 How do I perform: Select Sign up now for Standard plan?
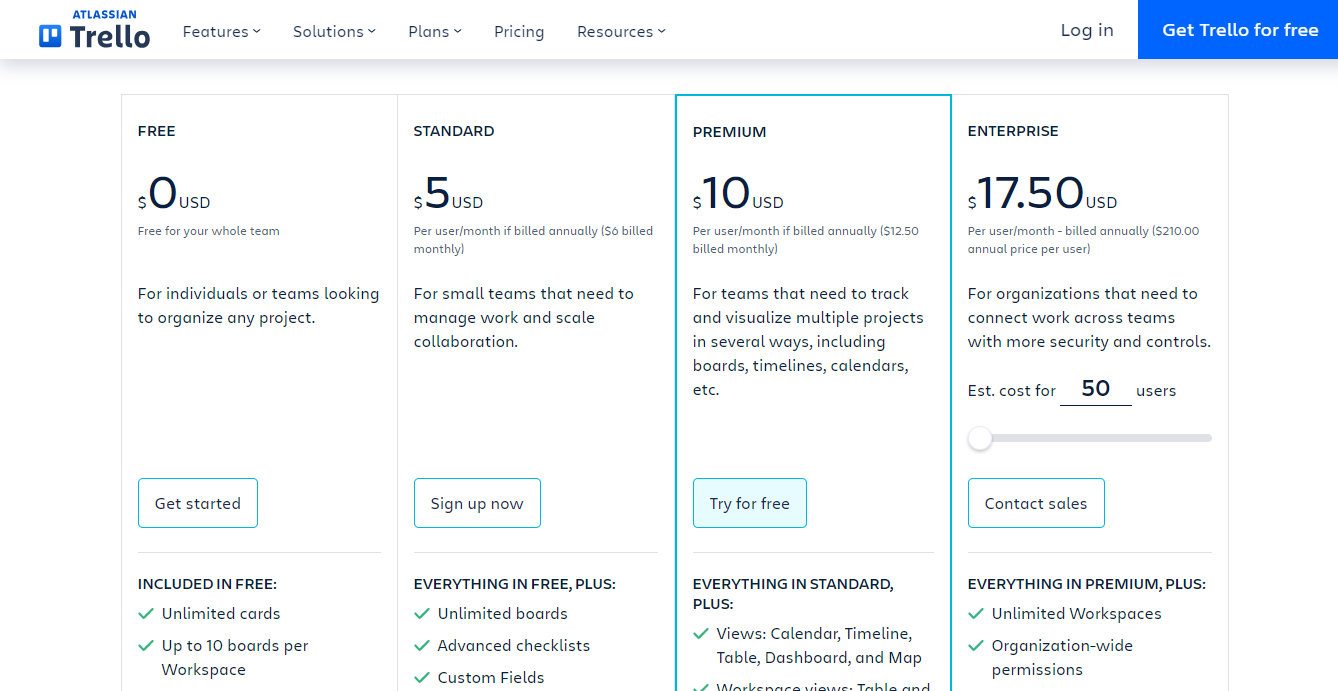[477, 503]
